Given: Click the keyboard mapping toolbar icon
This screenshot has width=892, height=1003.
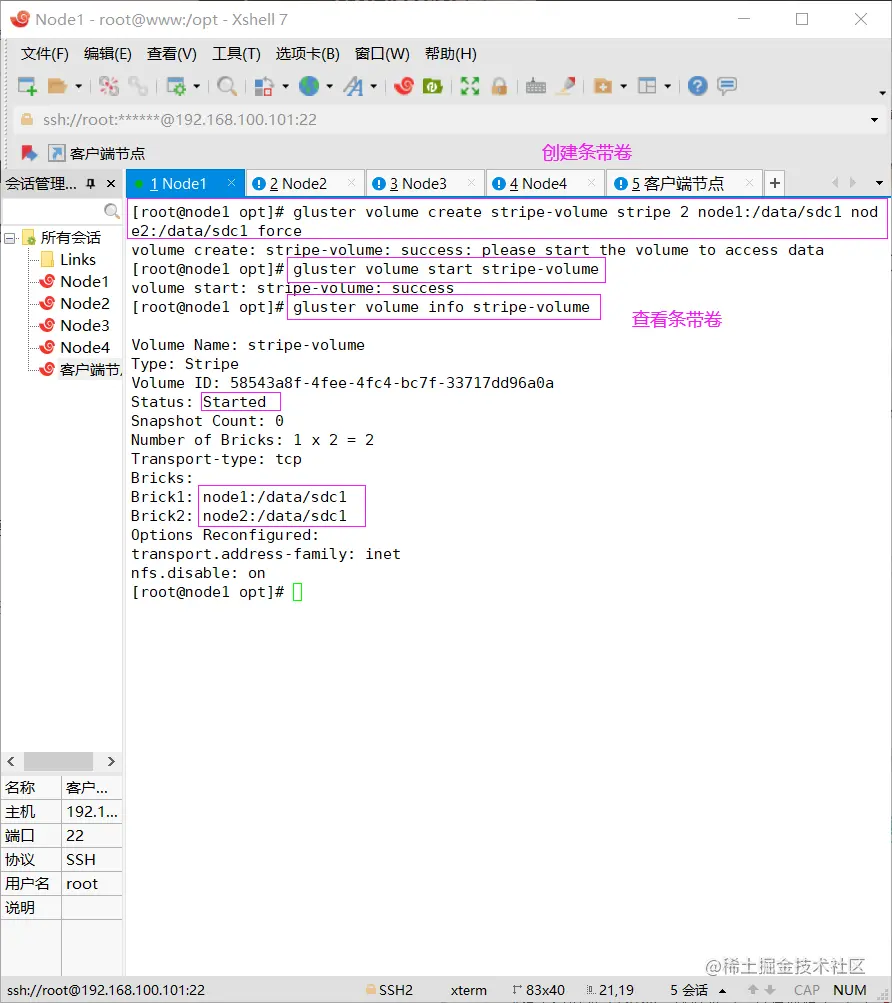Looking at the screenshot, I should coord(536,86).
